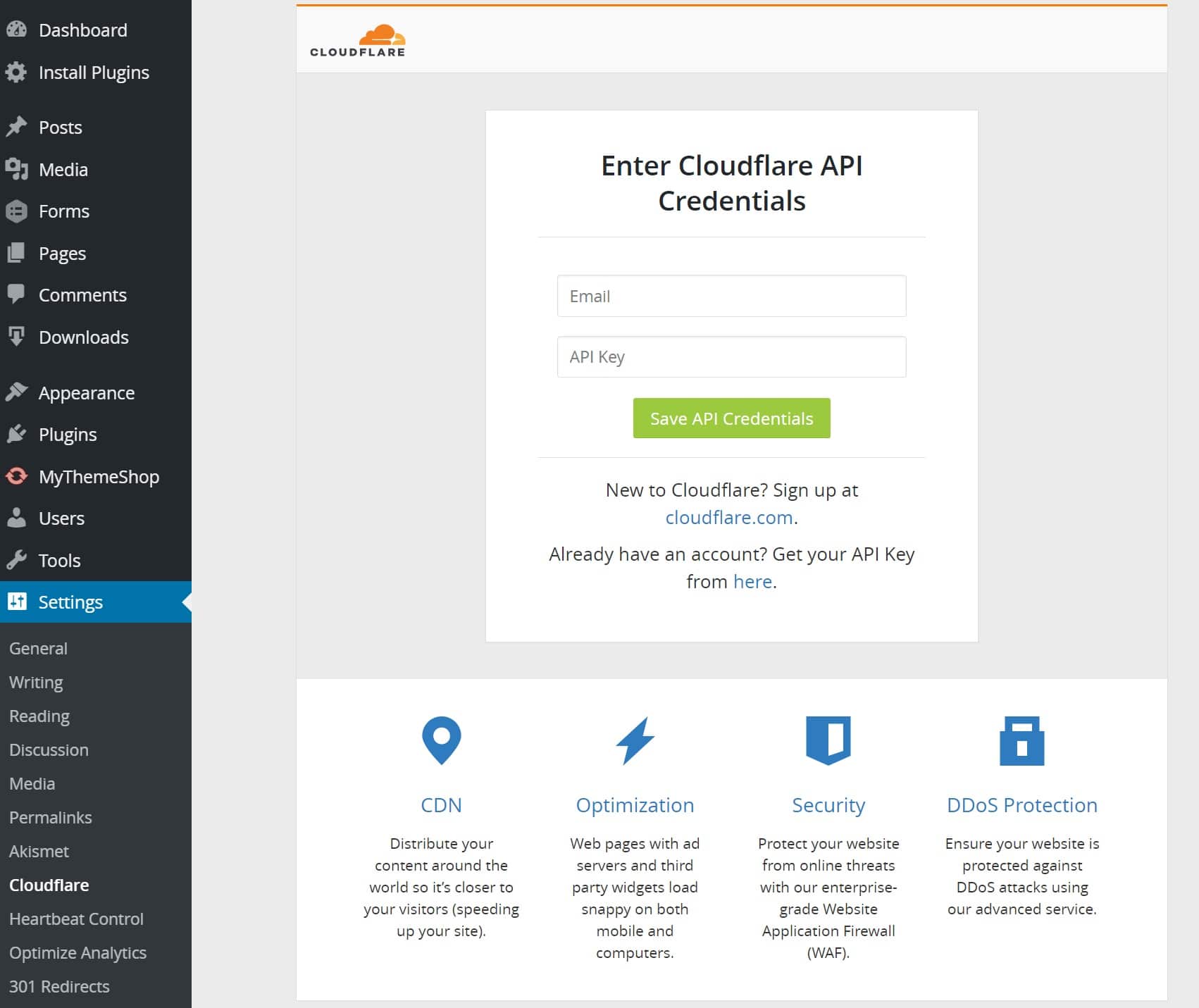Select the Security shield icon

click(x=828, y=740)
